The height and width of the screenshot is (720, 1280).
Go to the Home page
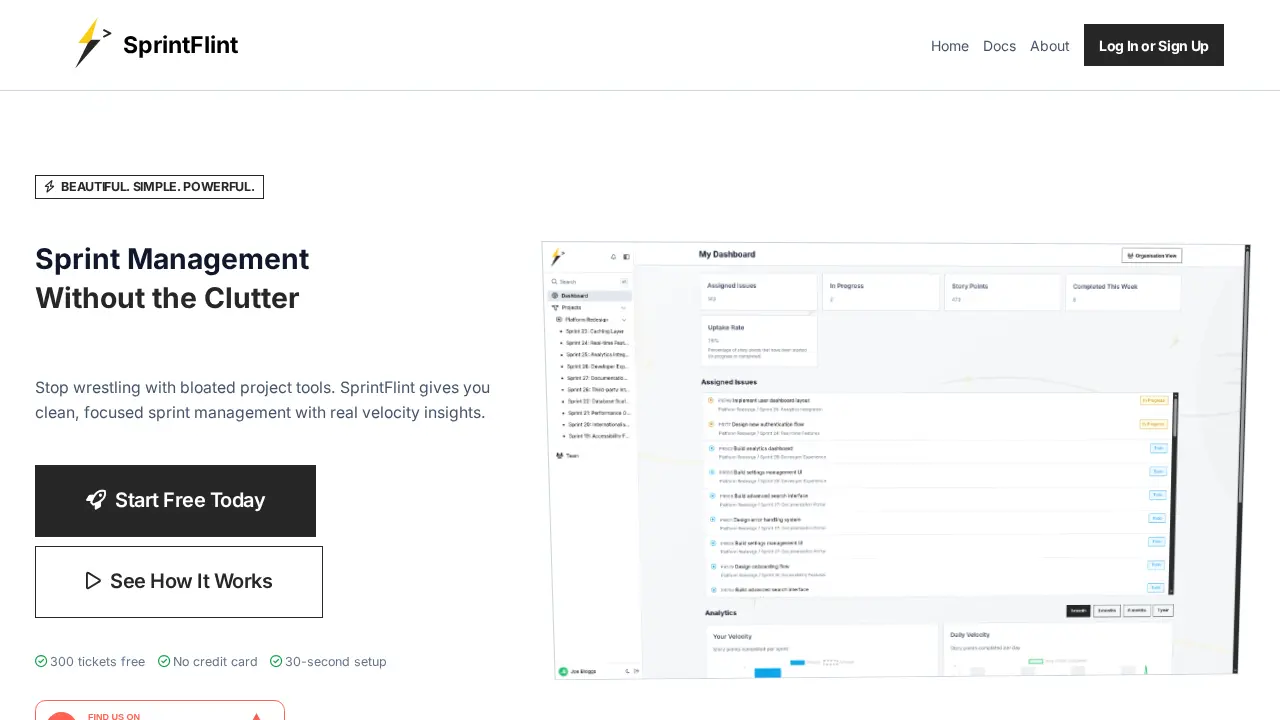pos(949,46)
